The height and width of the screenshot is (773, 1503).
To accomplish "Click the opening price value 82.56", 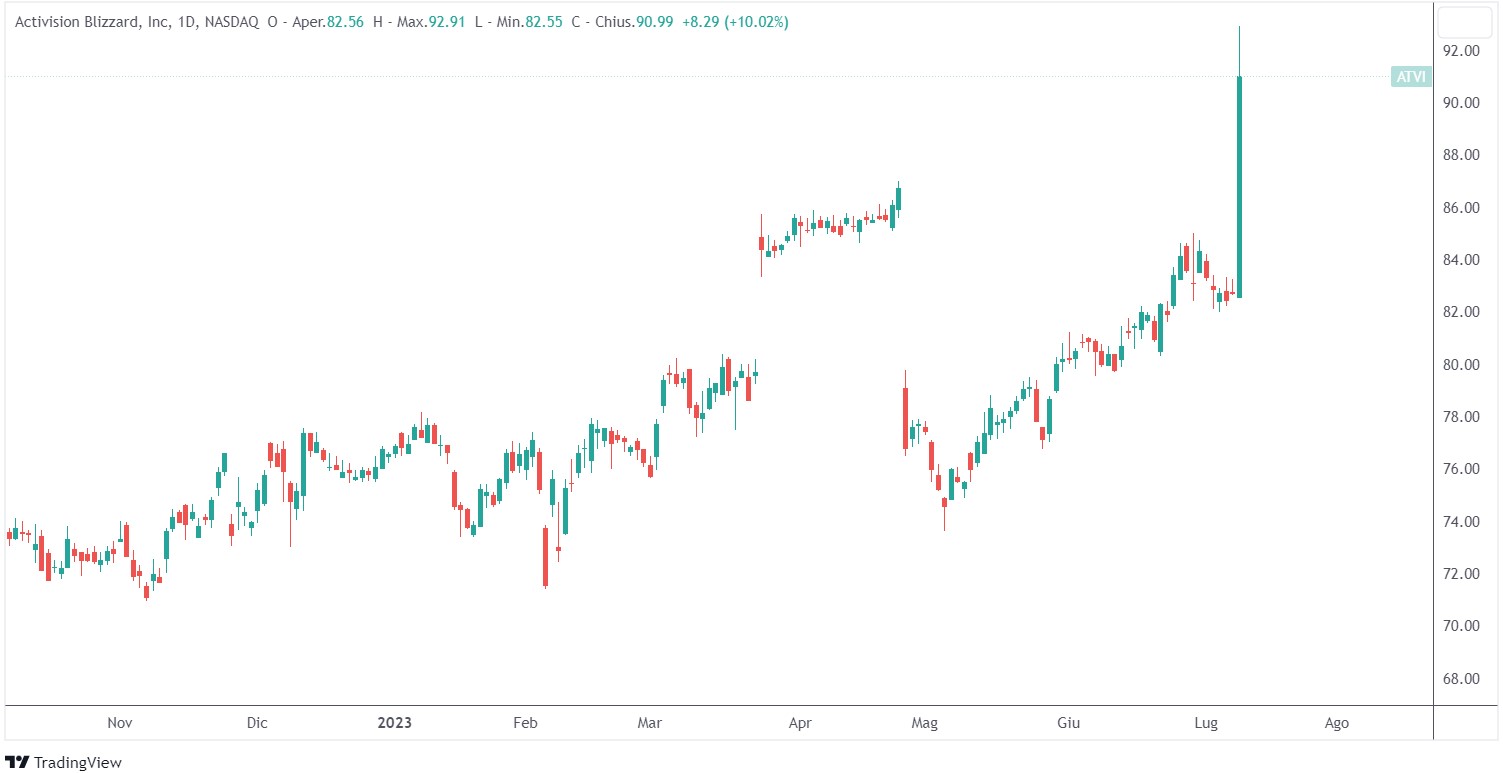I will click(346, 22).
